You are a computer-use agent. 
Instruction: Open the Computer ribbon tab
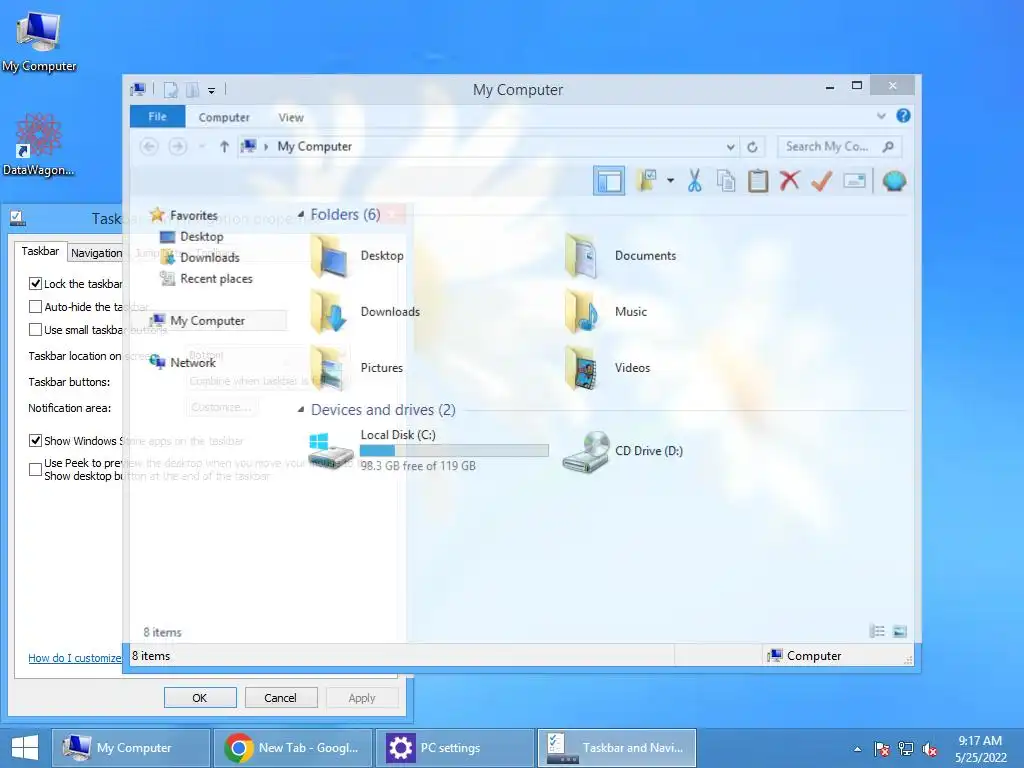[224, 118]
